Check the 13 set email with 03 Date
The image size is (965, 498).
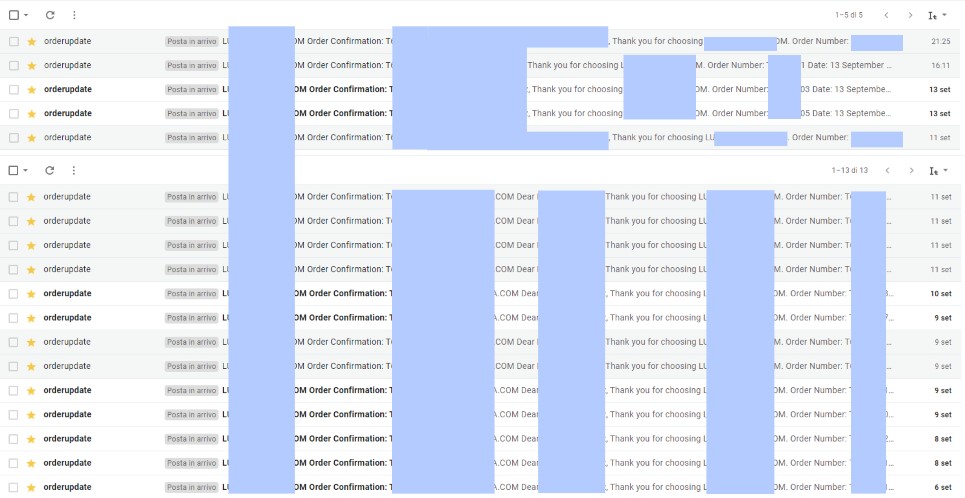coord(14,89)
